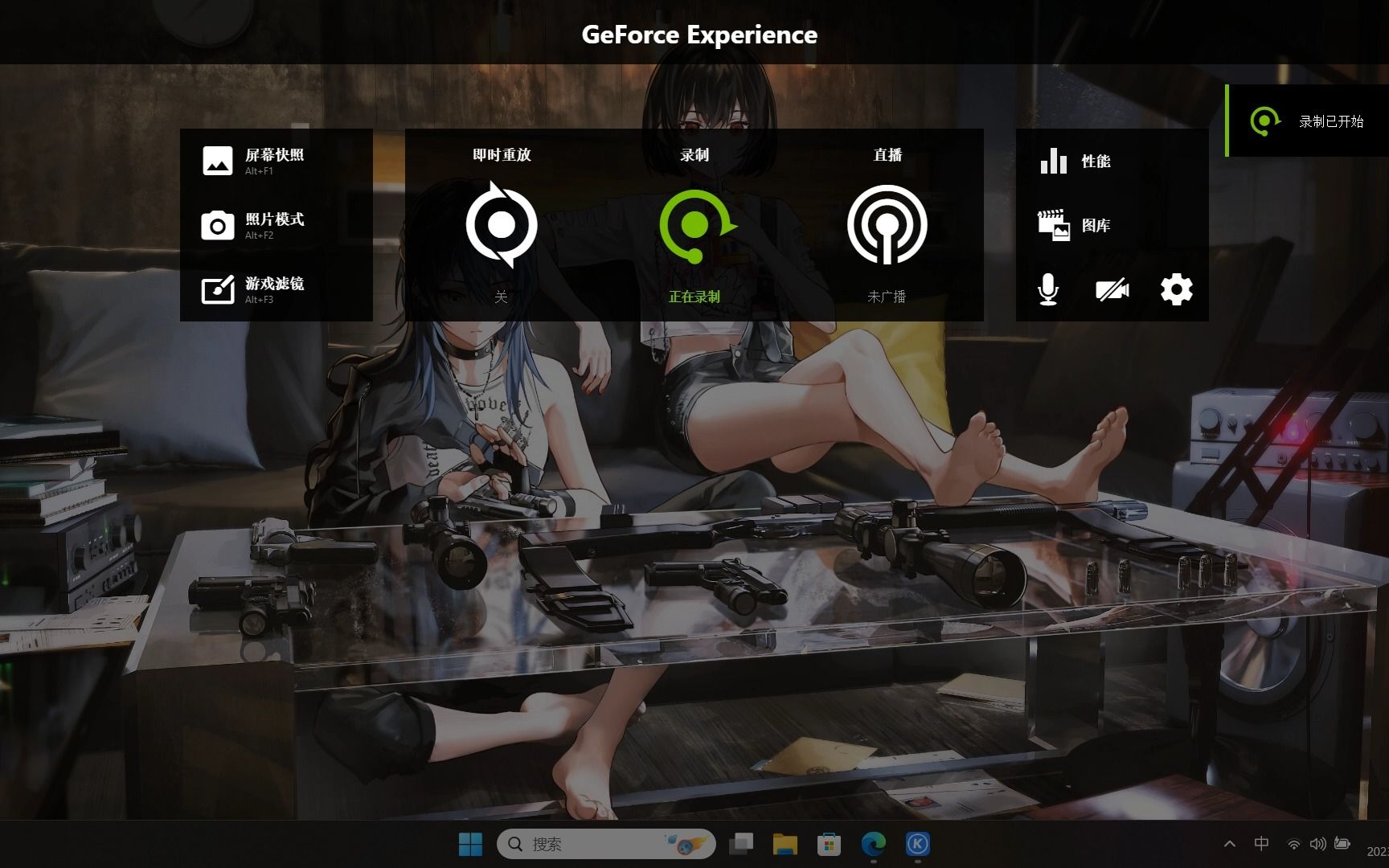Click the taskbar 搜索 search box
The height and width of the screenshot is (868, 1389).
606,844
